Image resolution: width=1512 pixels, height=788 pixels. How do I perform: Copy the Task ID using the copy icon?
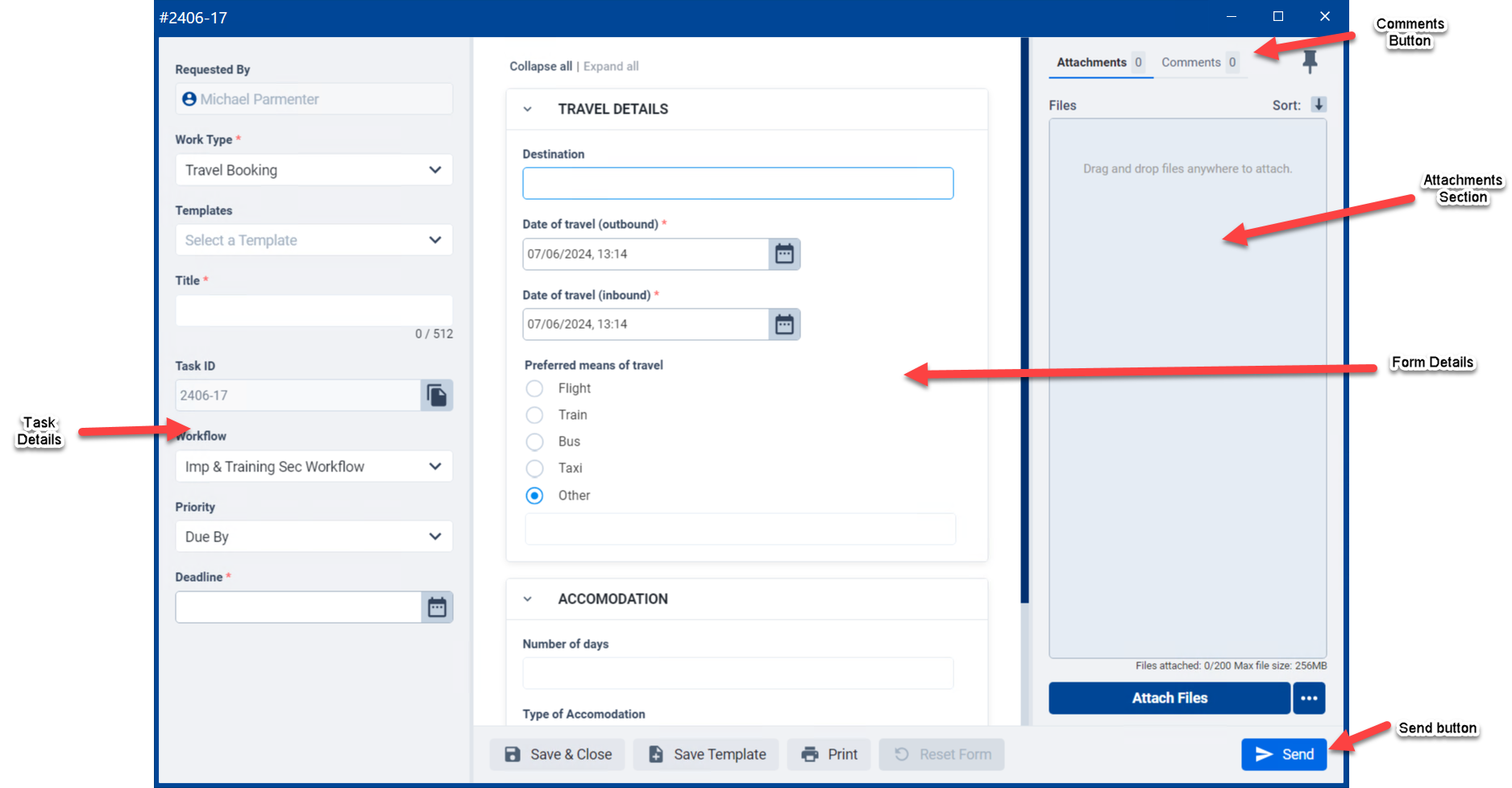pos(436,395)
